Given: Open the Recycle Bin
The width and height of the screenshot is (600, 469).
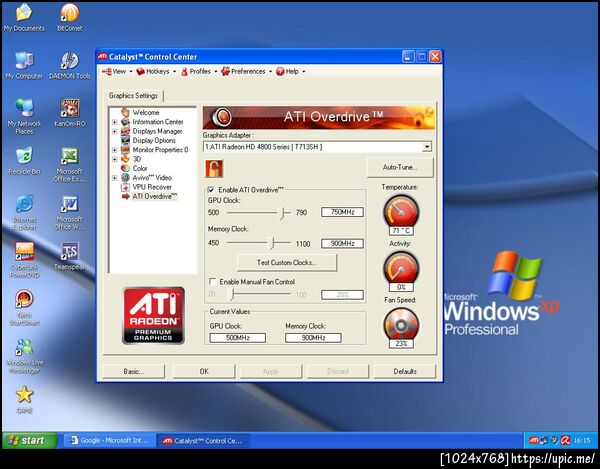Looking at the screenshot, I should 24,161.
